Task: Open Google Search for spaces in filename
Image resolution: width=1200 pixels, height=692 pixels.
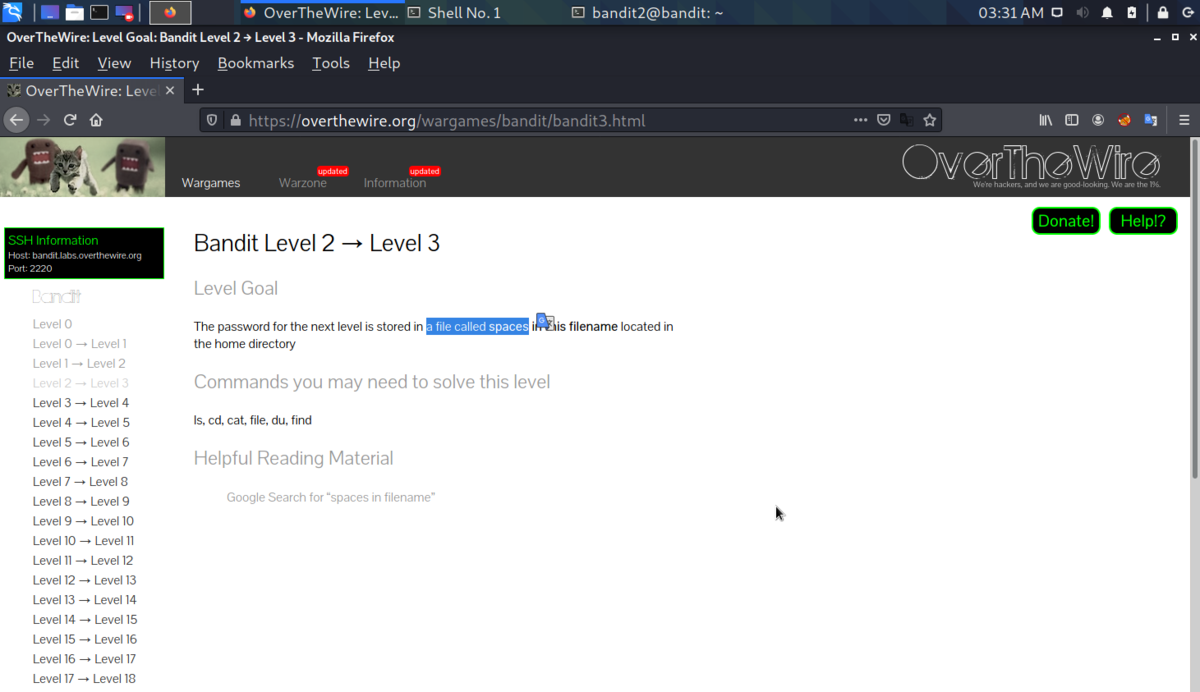Action: click(331, 497)
